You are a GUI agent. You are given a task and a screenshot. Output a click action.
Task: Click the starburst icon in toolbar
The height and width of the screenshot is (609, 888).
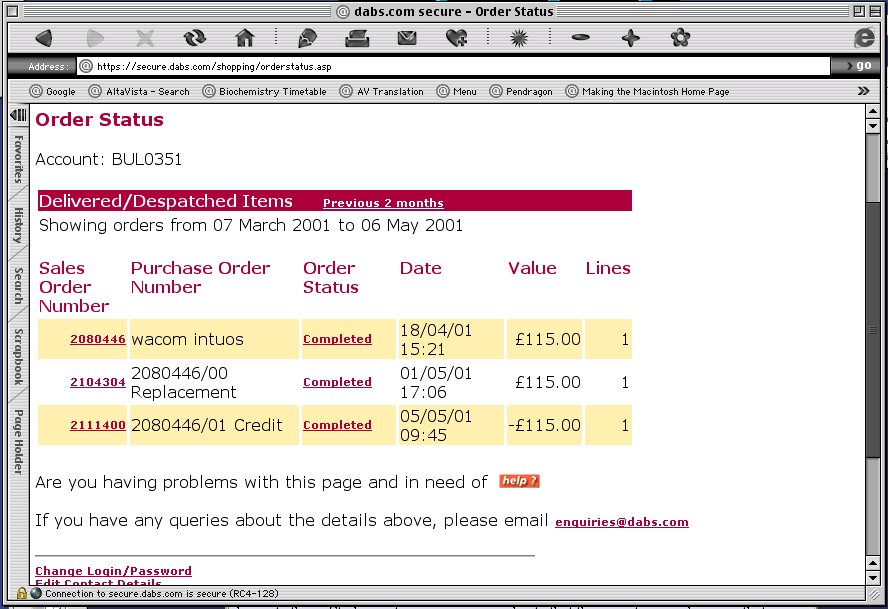click(519, 39)
